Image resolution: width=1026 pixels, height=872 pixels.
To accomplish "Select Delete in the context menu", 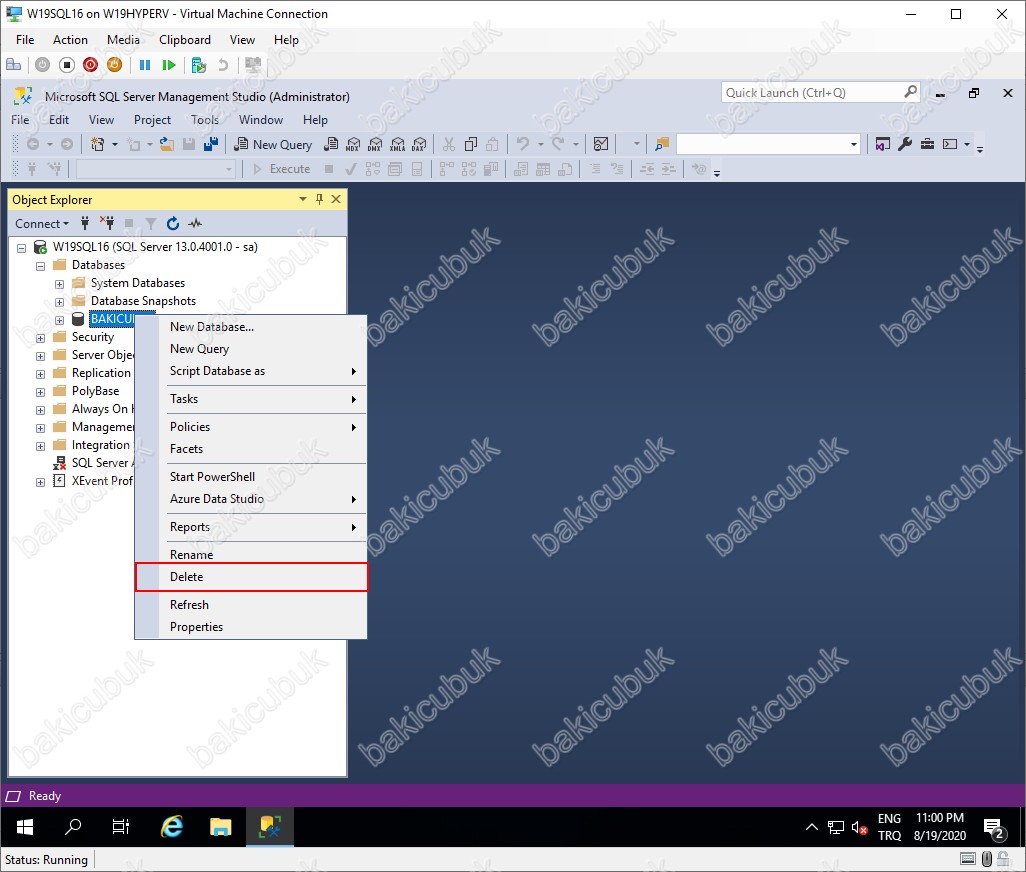I will [251, 577].
